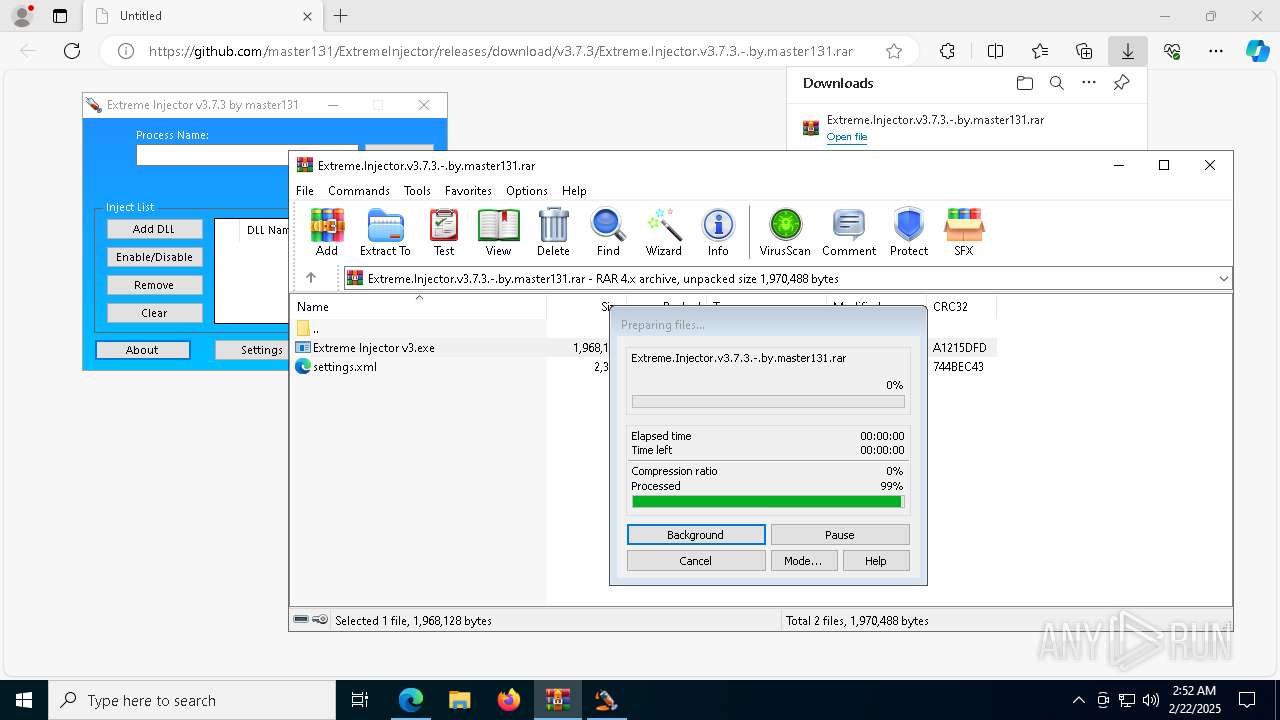Click the Mode... button

point(803,561)
